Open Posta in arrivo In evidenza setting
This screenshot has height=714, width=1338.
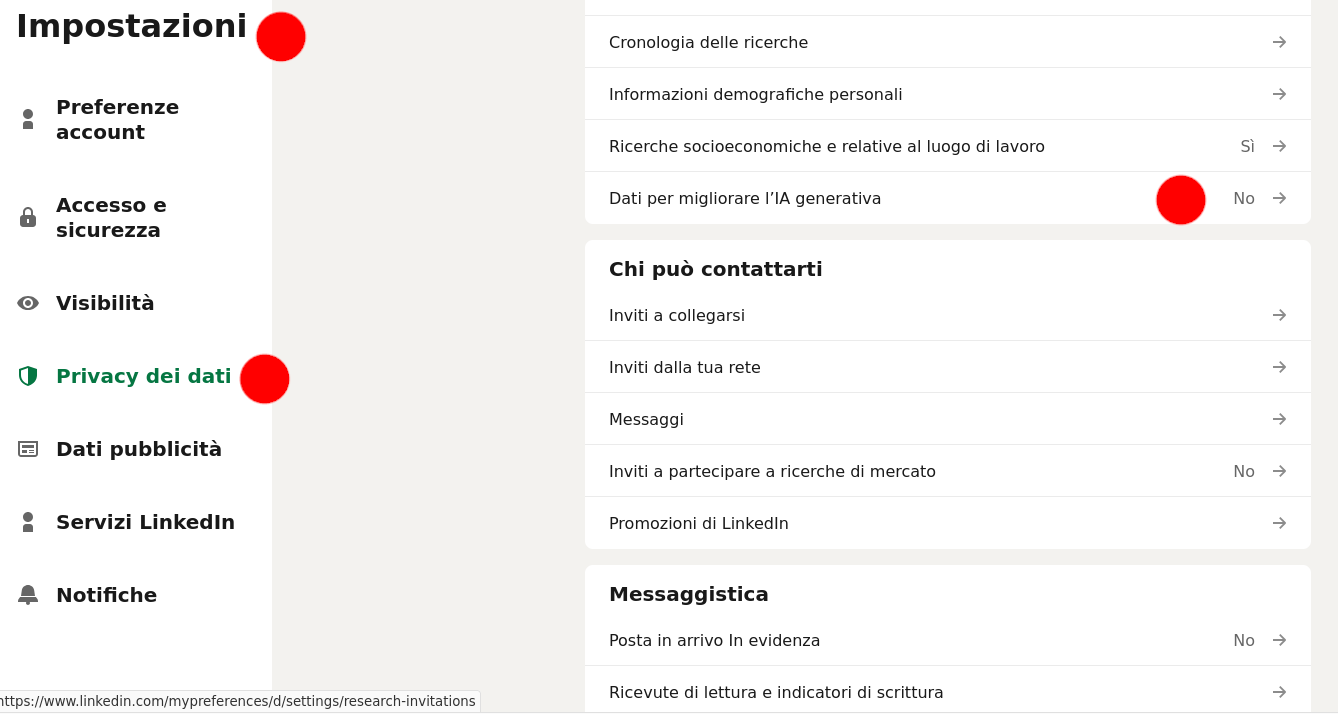[x=714, y=640]
